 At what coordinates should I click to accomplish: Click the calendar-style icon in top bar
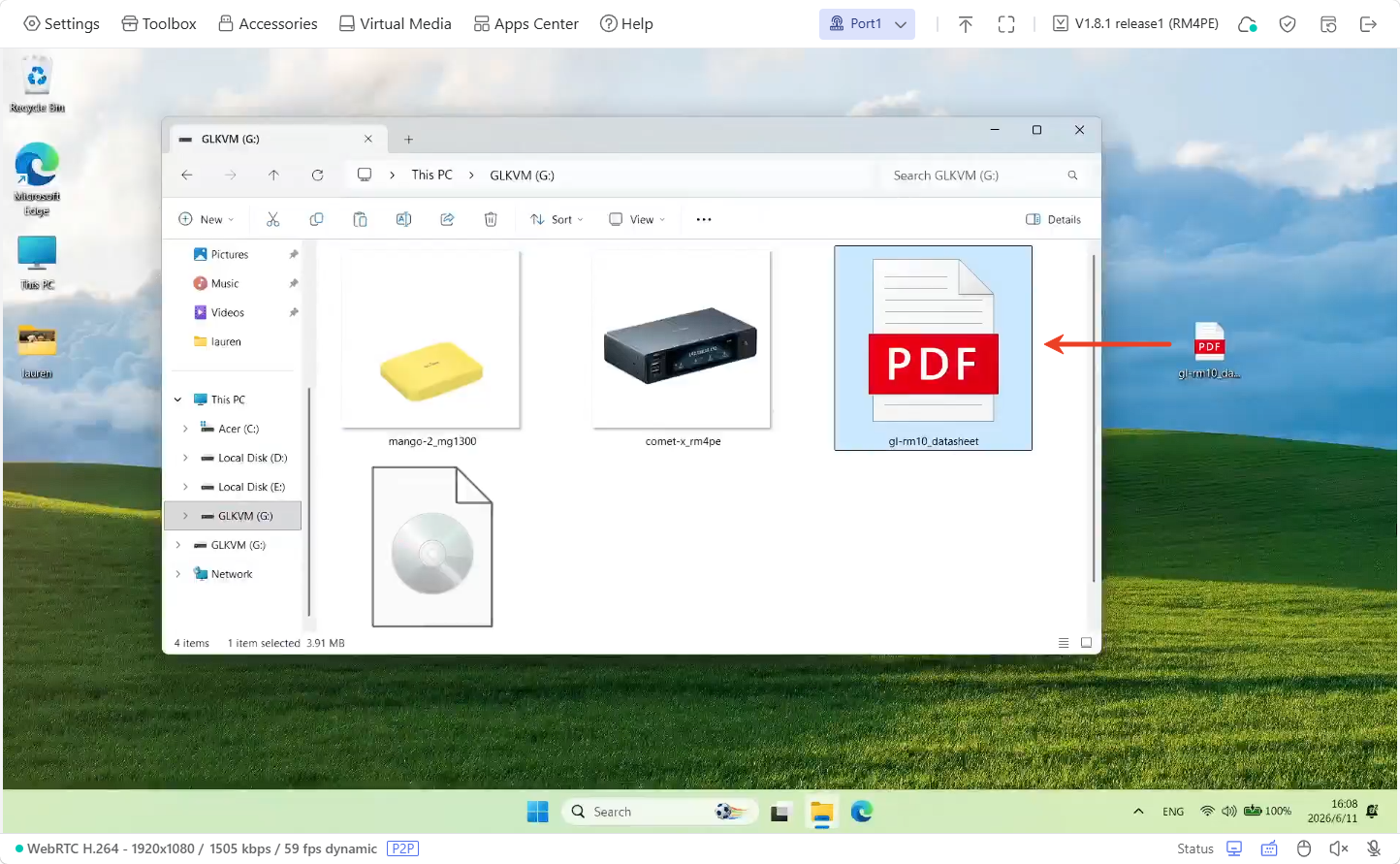[1328, 24]
